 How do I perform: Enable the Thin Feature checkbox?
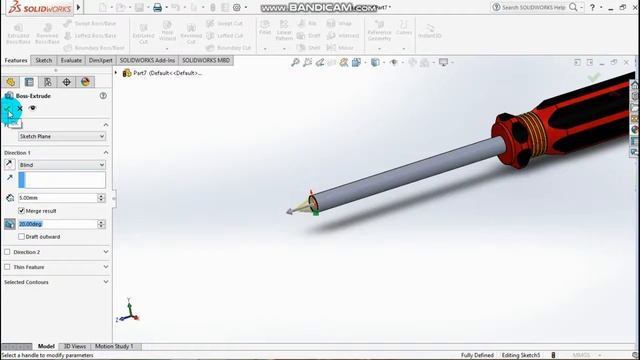[7, 267]
